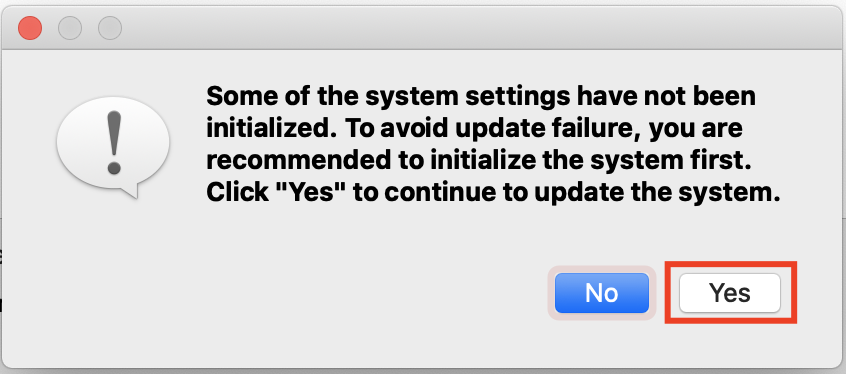Click the exclamation mark inside the bubble
846x374 pixels.
click(114, 143)
